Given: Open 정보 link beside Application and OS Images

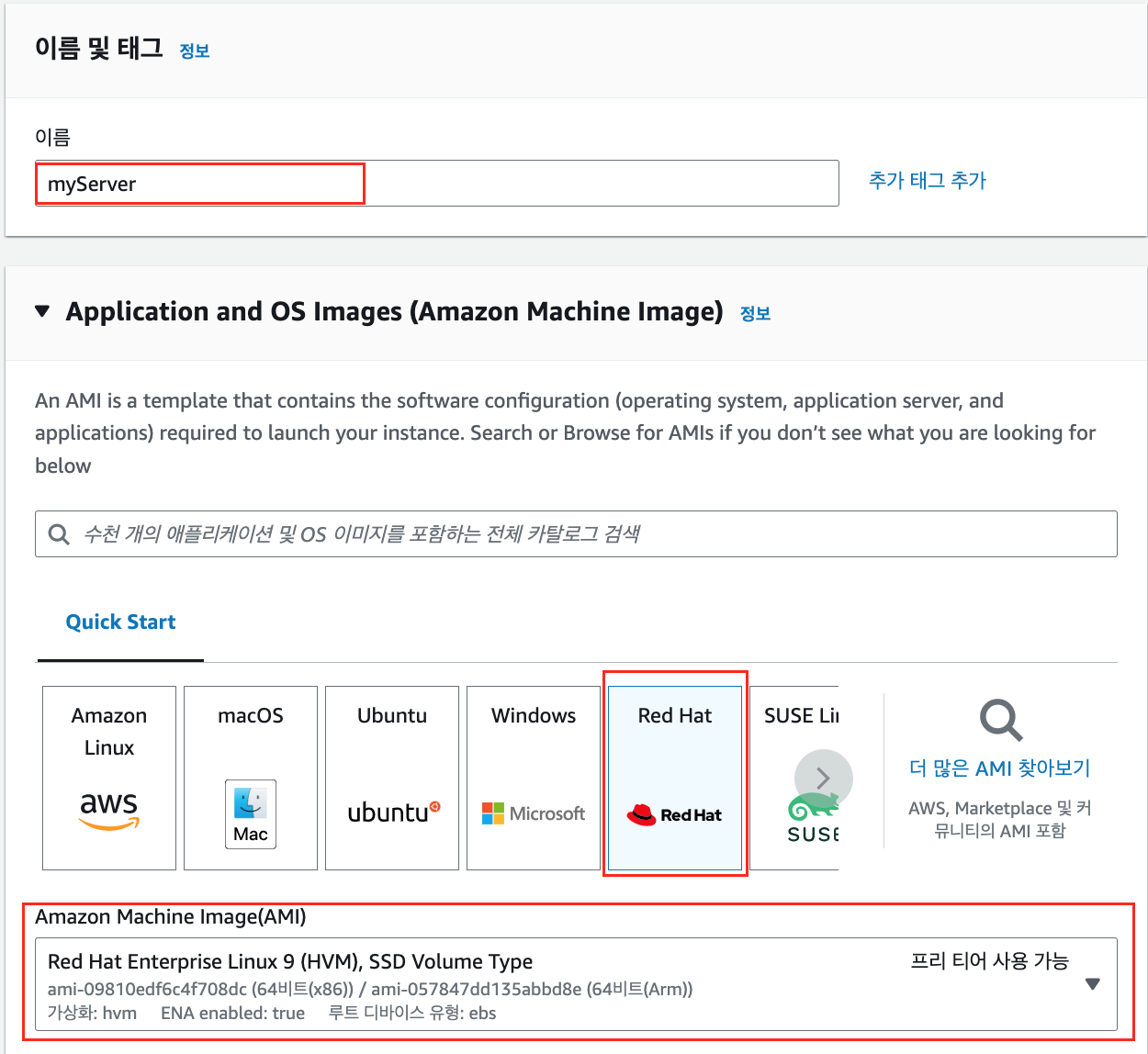Looking at the screenshot, I should (x=755, y=314).
